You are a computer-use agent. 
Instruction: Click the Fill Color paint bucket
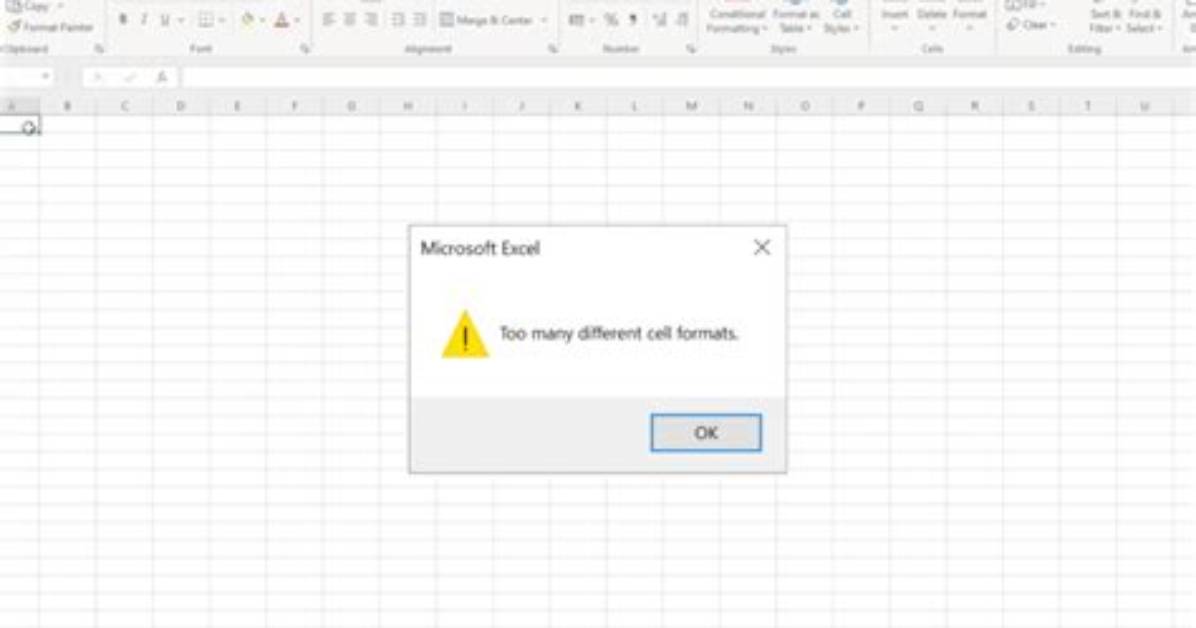(247, 21)
